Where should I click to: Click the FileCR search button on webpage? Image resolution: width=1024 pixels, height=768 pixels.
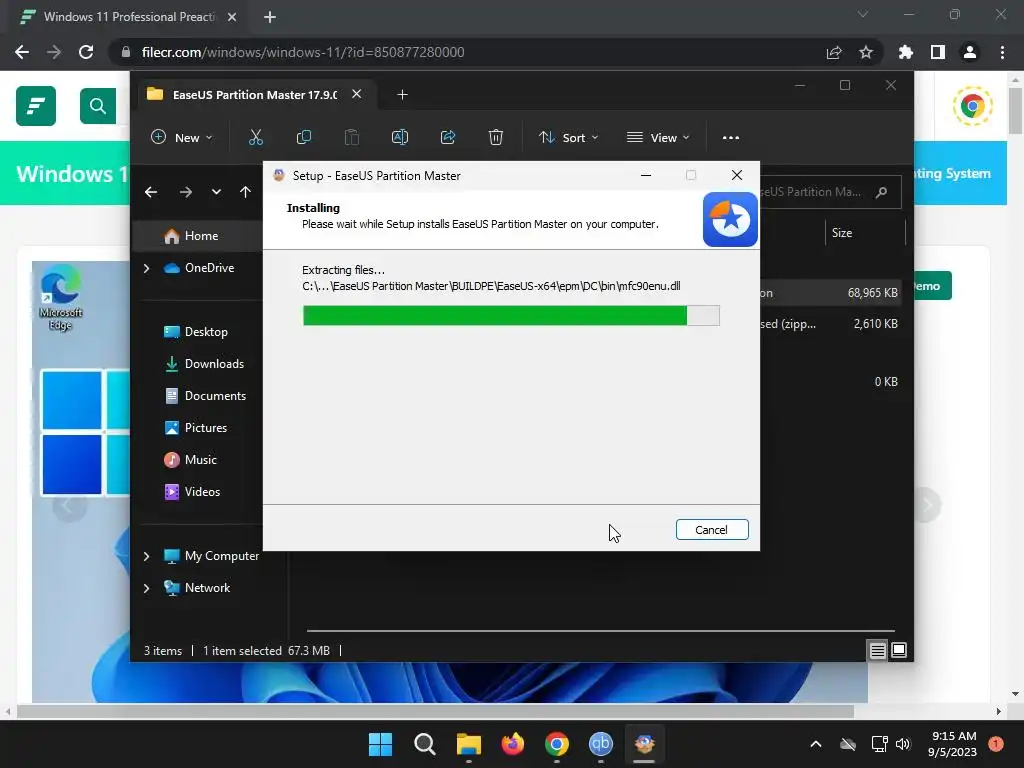click(x=98, y=106)
